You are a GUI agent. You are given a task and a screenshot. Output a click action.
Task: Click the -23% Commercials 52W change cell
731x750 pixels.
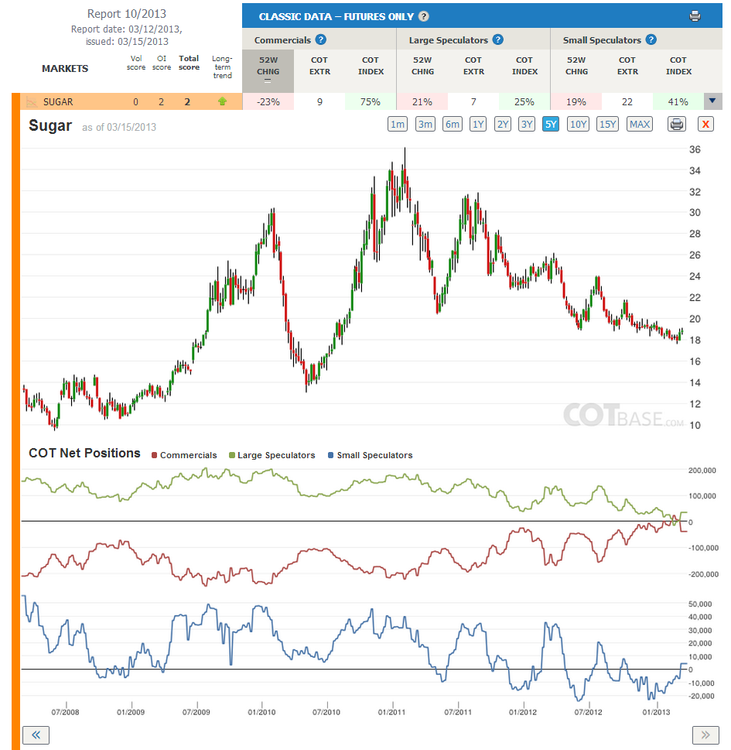268,101
